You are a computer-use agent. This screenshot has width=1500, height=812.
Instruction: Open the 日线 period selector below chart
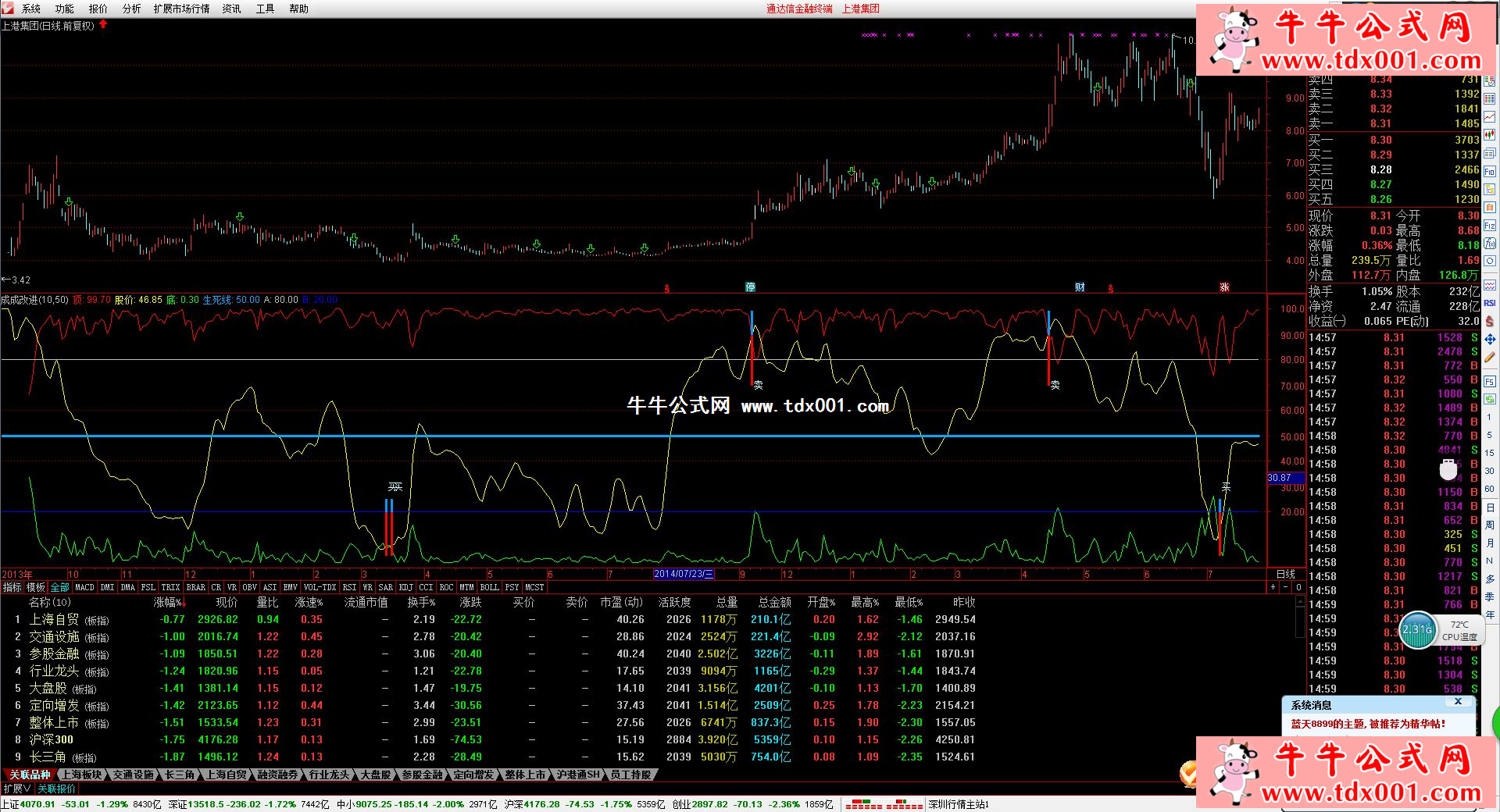(x=1285, y=574)
